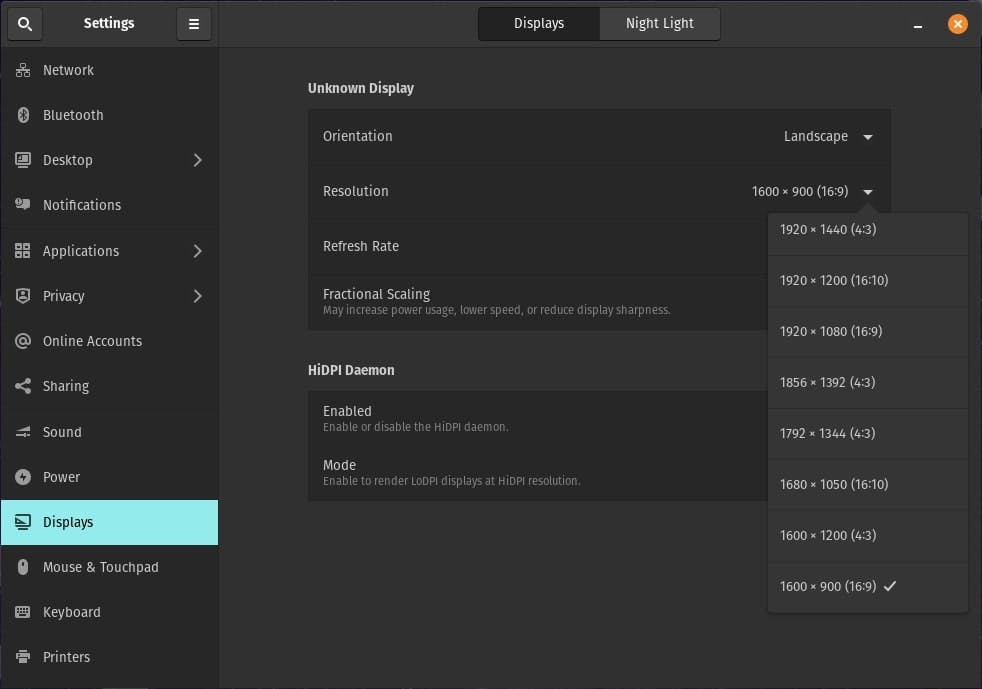Collapse the Resolution dropdown arrow
982x689 pixels.
(867, 192)
